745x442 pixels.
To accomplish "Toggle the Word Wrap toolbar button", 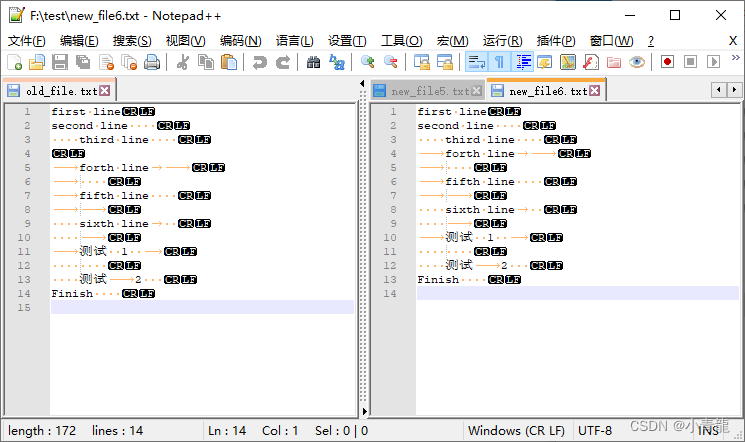I will pyautogui.click(x=476, y=62).
